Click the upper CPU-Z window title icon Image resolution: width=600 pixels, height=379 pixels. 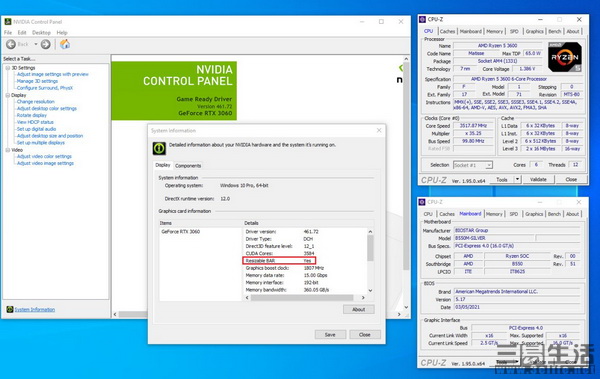coord(422,19)
